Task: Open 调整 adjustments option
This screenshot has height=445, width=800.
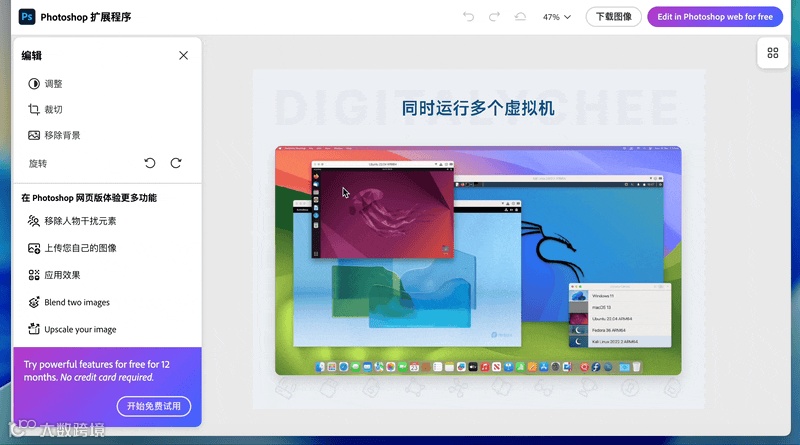Action: tap(45, 84)
